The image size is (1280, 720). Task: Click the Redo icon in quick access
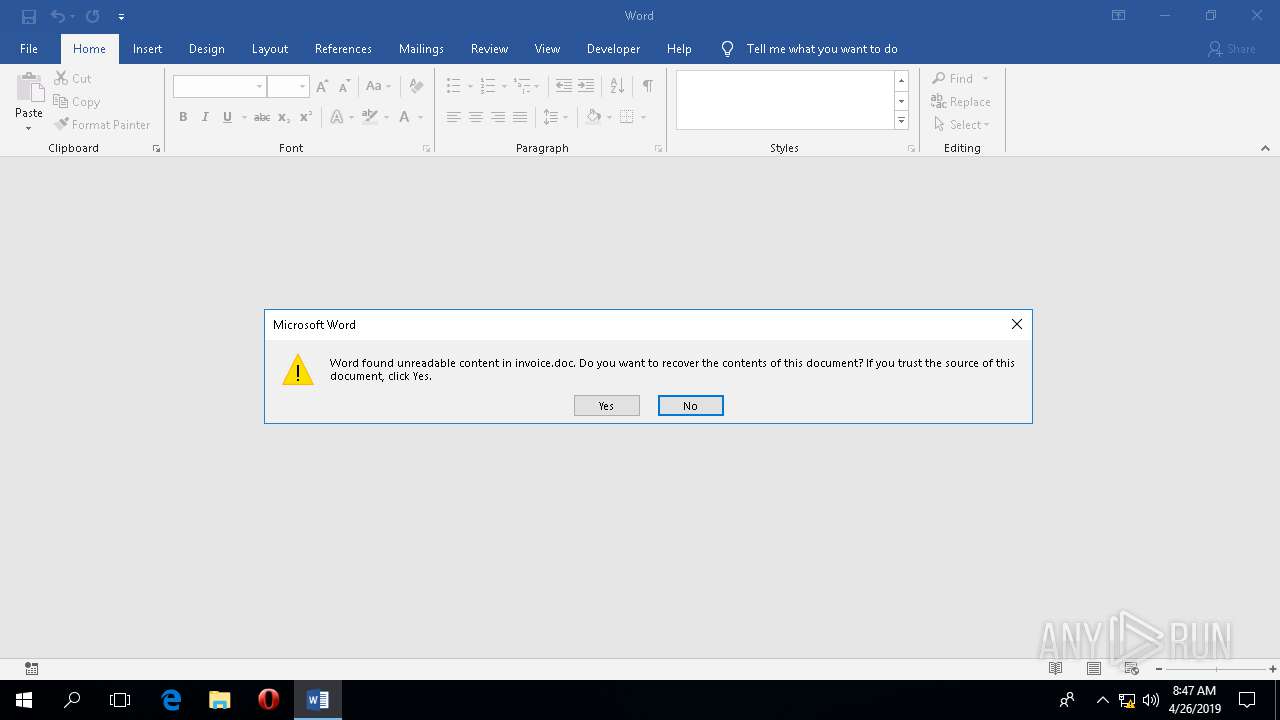[92, 16]
